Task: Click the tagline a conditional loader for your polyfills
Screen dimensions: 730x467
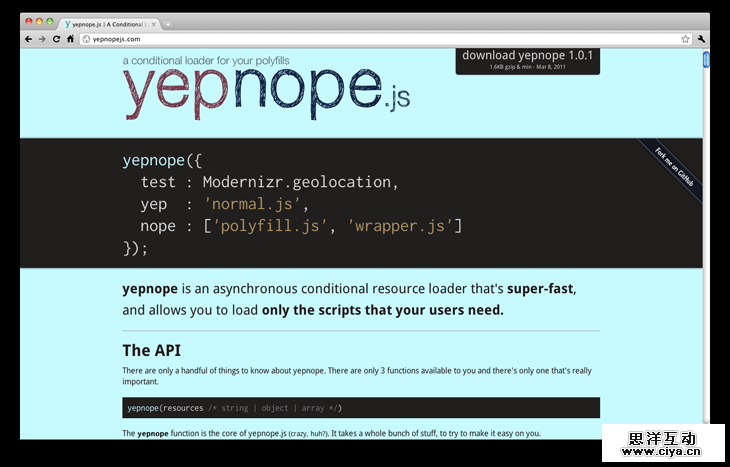Action: pyautogui.click(x=206, y=61)
